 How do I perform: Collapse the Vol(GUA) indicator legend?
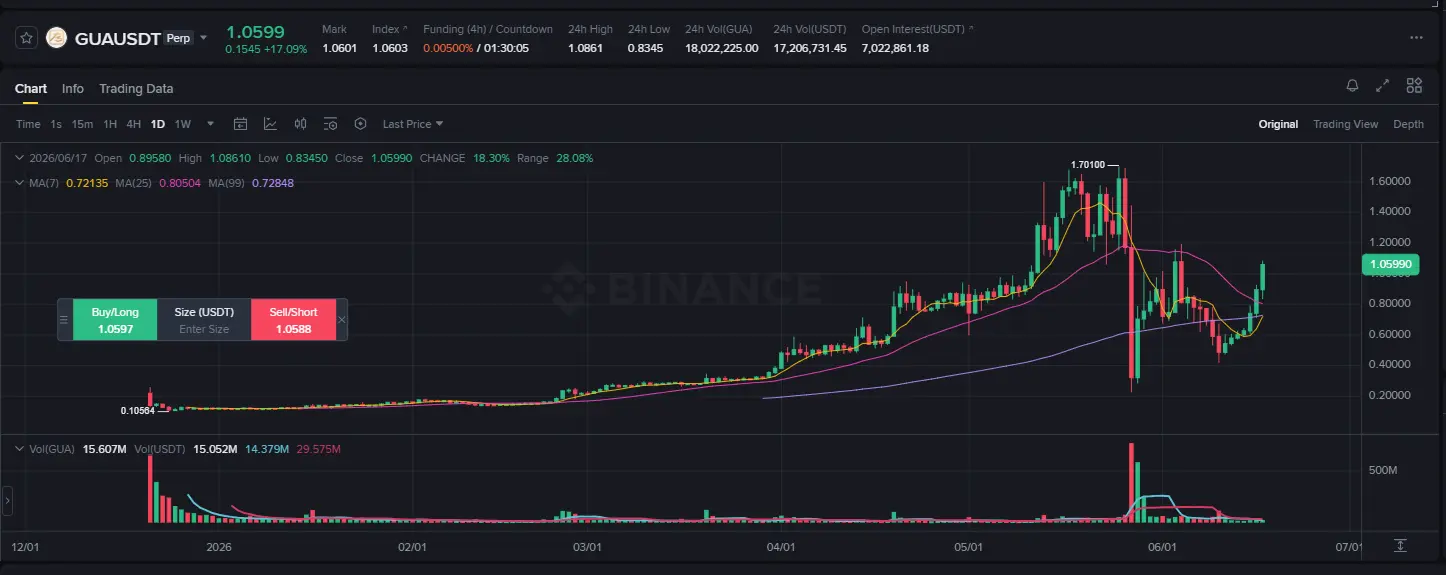(x=20, y=449)
